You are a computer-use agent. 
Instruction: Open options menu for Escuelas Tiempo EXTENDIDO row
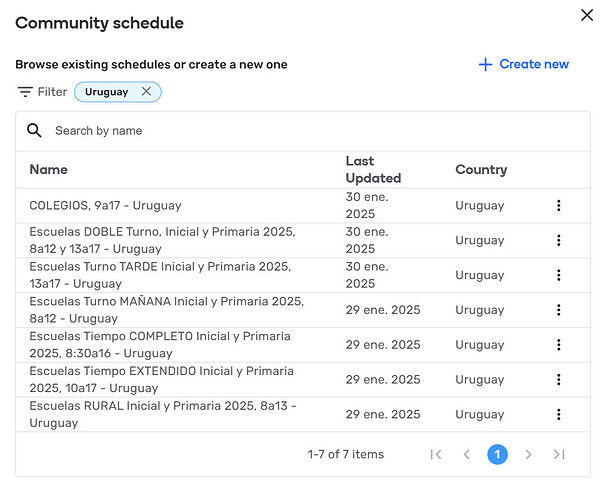click(558, 380)
